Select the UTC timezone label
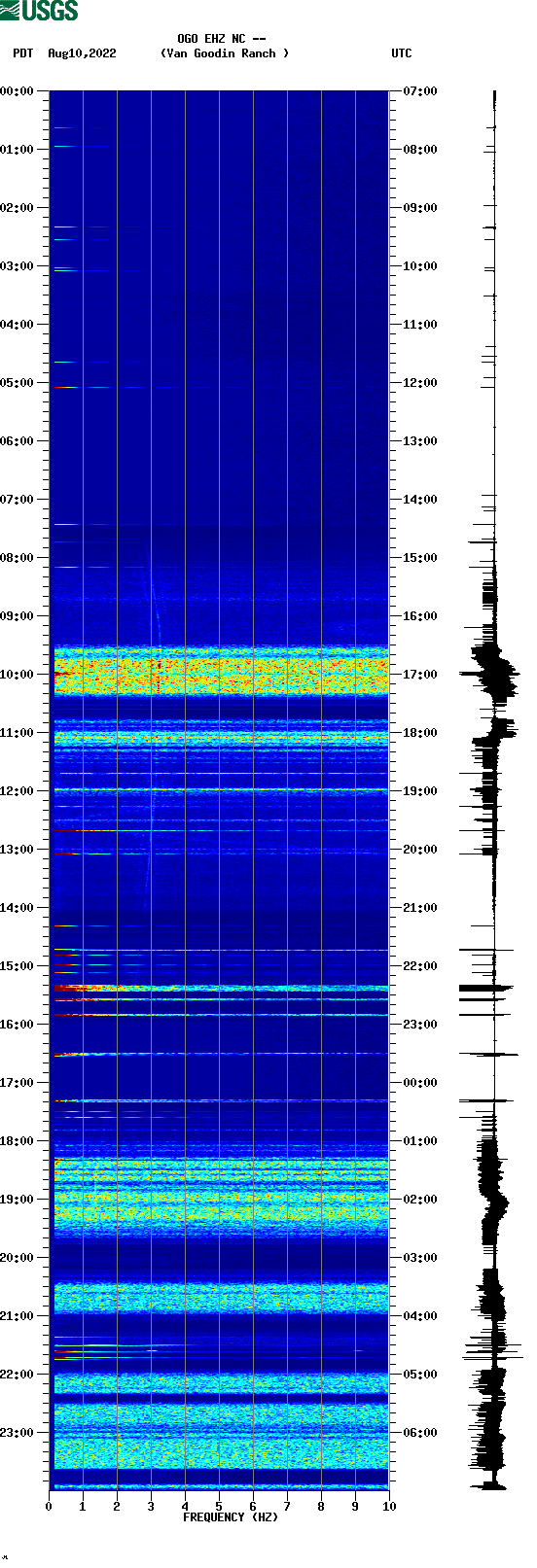537x1568 pixels. [402, 53]
